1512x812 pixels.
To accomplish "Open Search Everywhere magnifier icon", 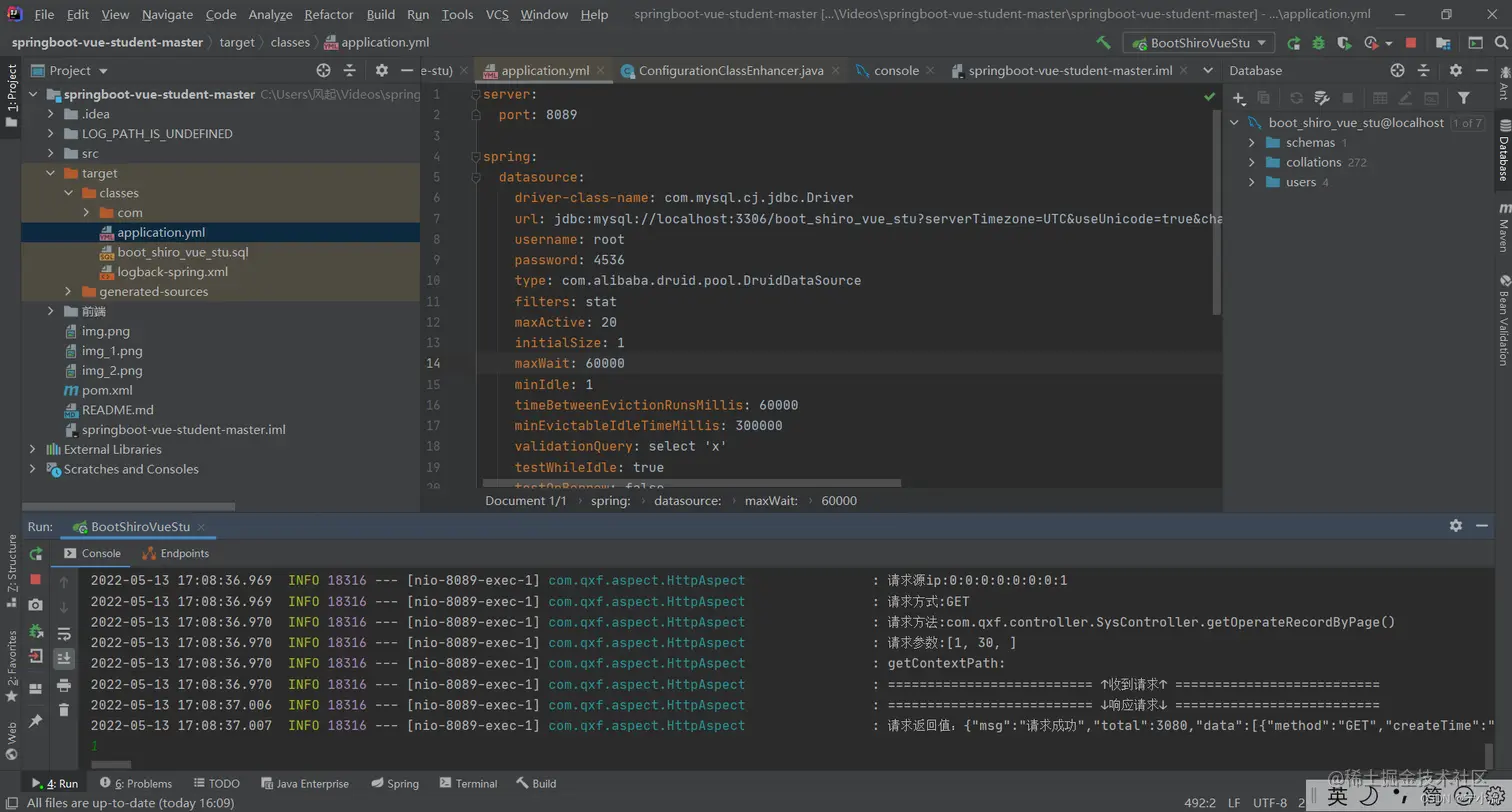I will (1499, 43).
